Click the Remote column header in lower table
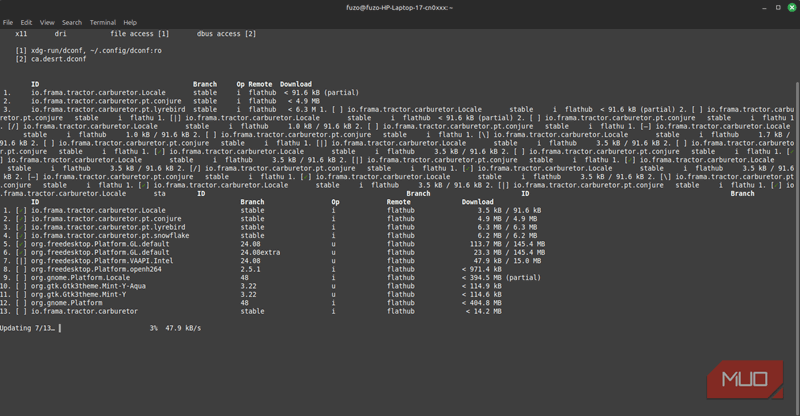800x416 pixels. 398,202
